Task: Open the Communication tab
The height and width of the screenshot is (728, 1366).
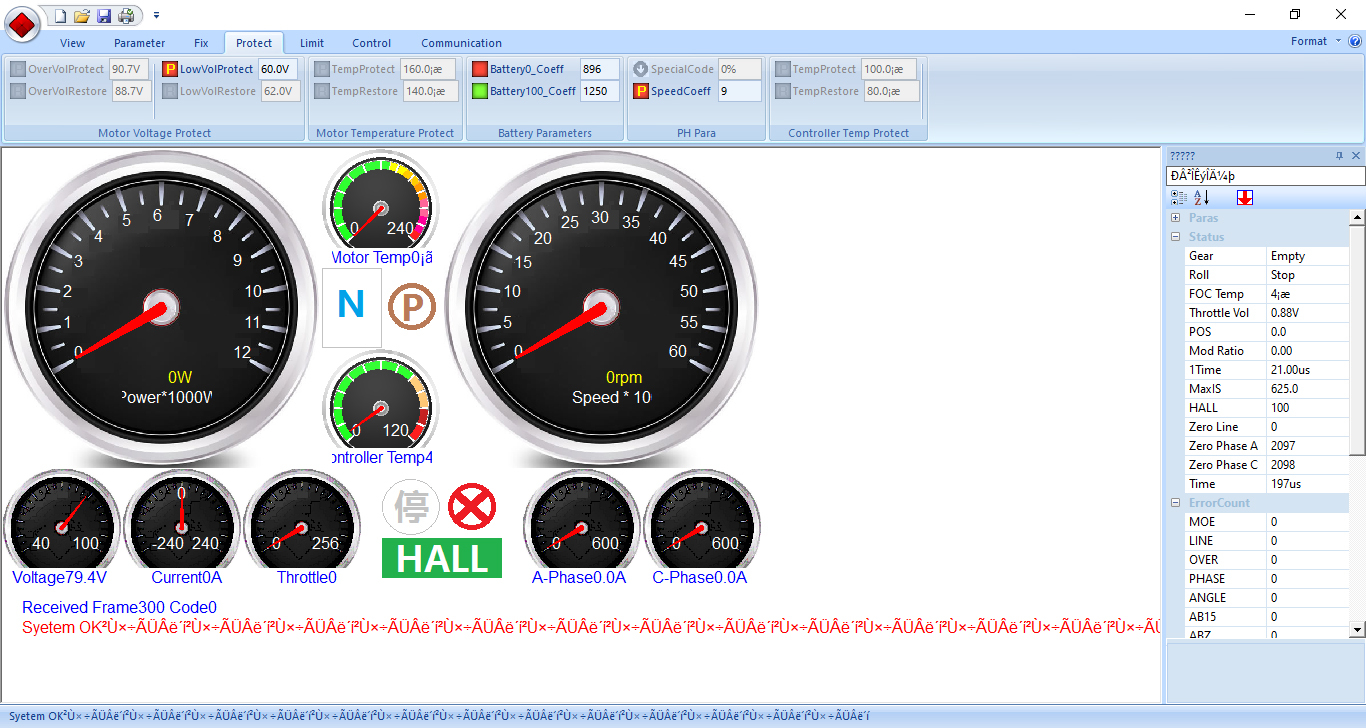Action: click(461, 43)
